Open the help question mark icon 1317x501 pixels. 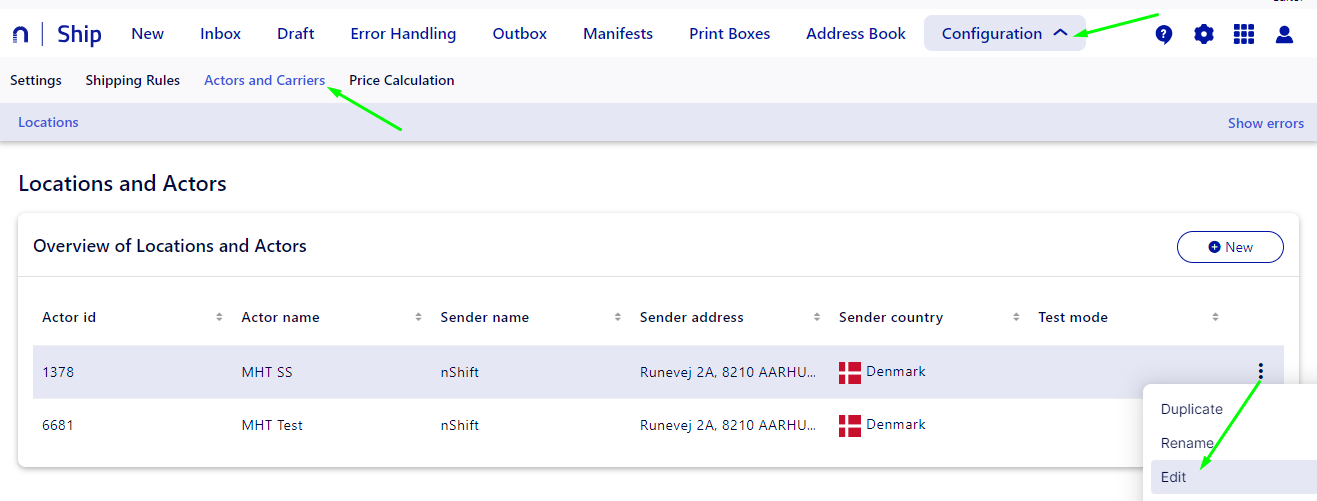click(1163, 35)
